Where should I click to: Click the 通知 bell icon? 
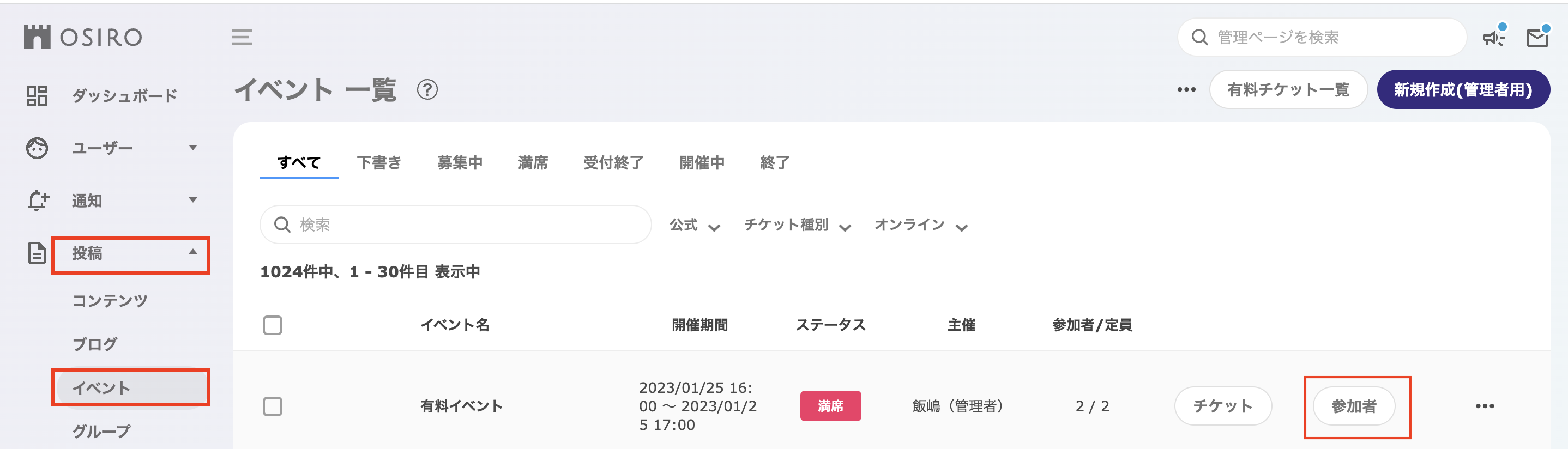38,200
